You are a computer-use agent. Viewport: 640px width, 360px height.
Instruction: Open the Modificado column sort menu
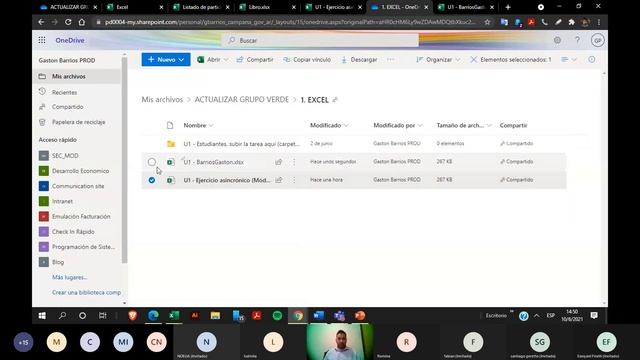pyautogui.click(x=329, y=125)
